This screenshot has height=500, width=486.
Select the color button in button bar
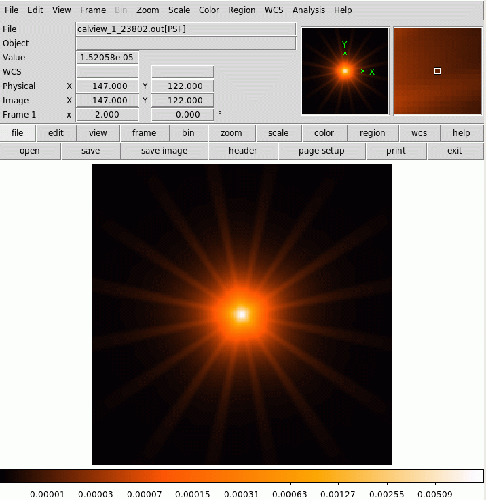324,133
